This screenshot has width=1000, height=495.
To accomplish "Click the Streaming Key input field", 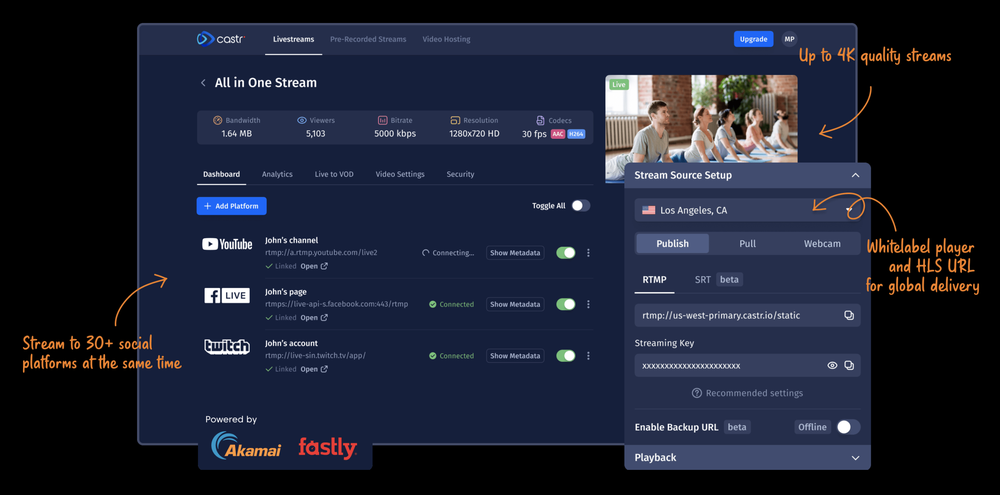I will pyautogui.click(x=747, y=366).
